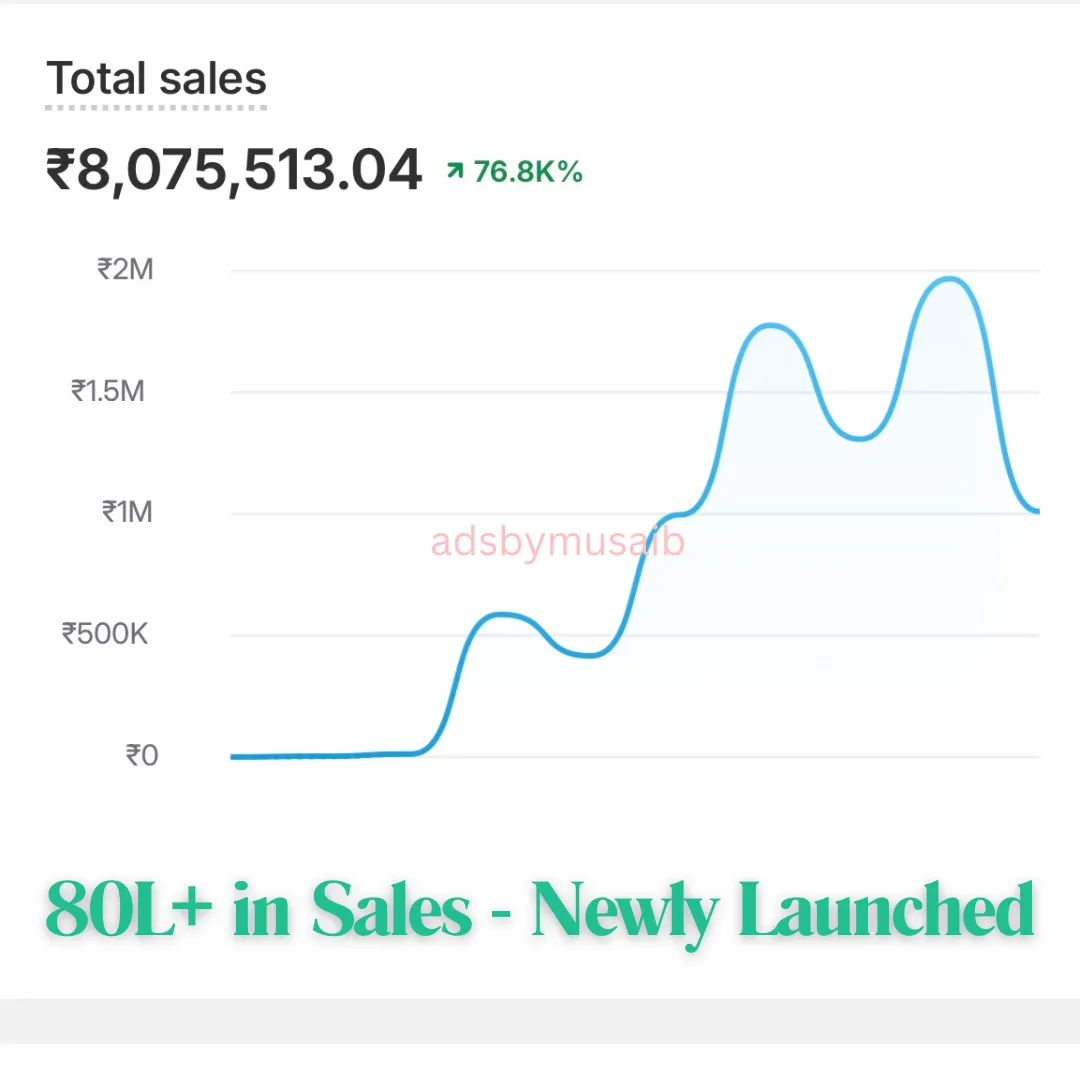The image size is (1080, 1080).
Task: Click the ₹500K axis label
Action: (105, 634)
